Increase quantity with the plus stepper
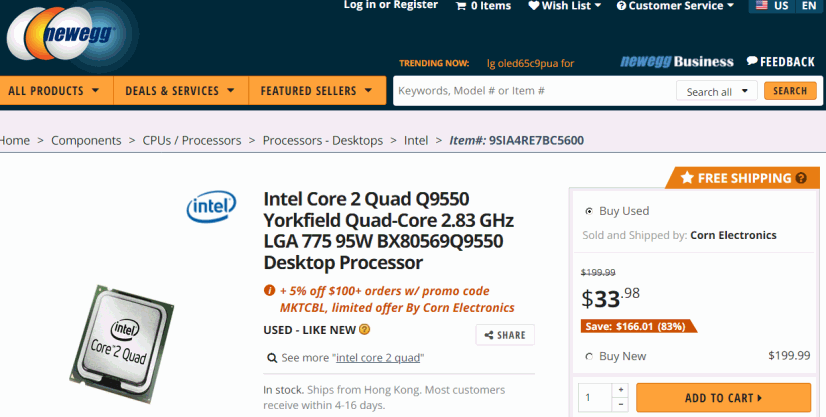The image size is (826, 417). coord(621,390)
